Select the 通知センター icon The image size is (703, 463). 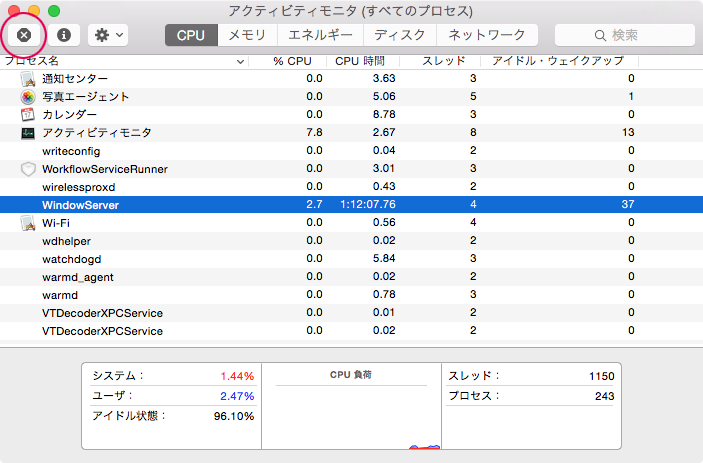click(x=28, y=79)
